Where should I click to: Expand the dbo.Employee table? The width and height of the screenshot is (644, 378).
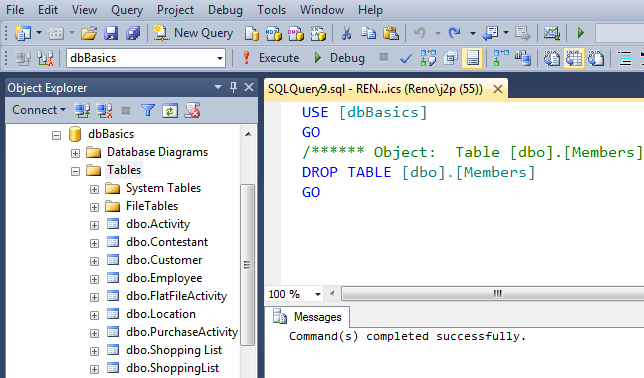(94, 279)
